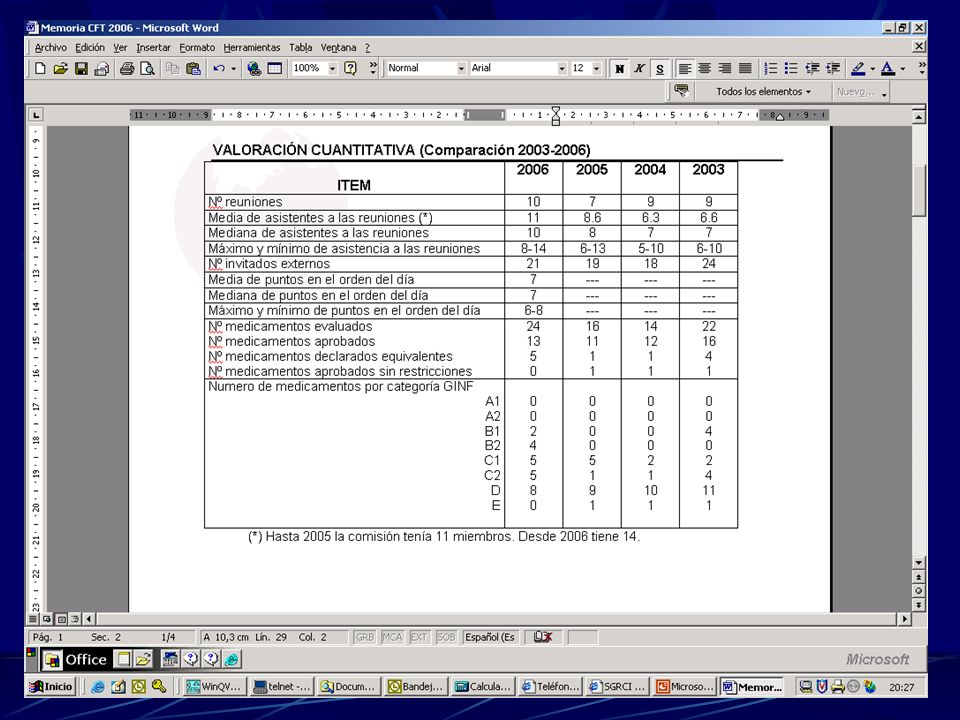Toggle underline (S) formatting

(x=659, y=69)
